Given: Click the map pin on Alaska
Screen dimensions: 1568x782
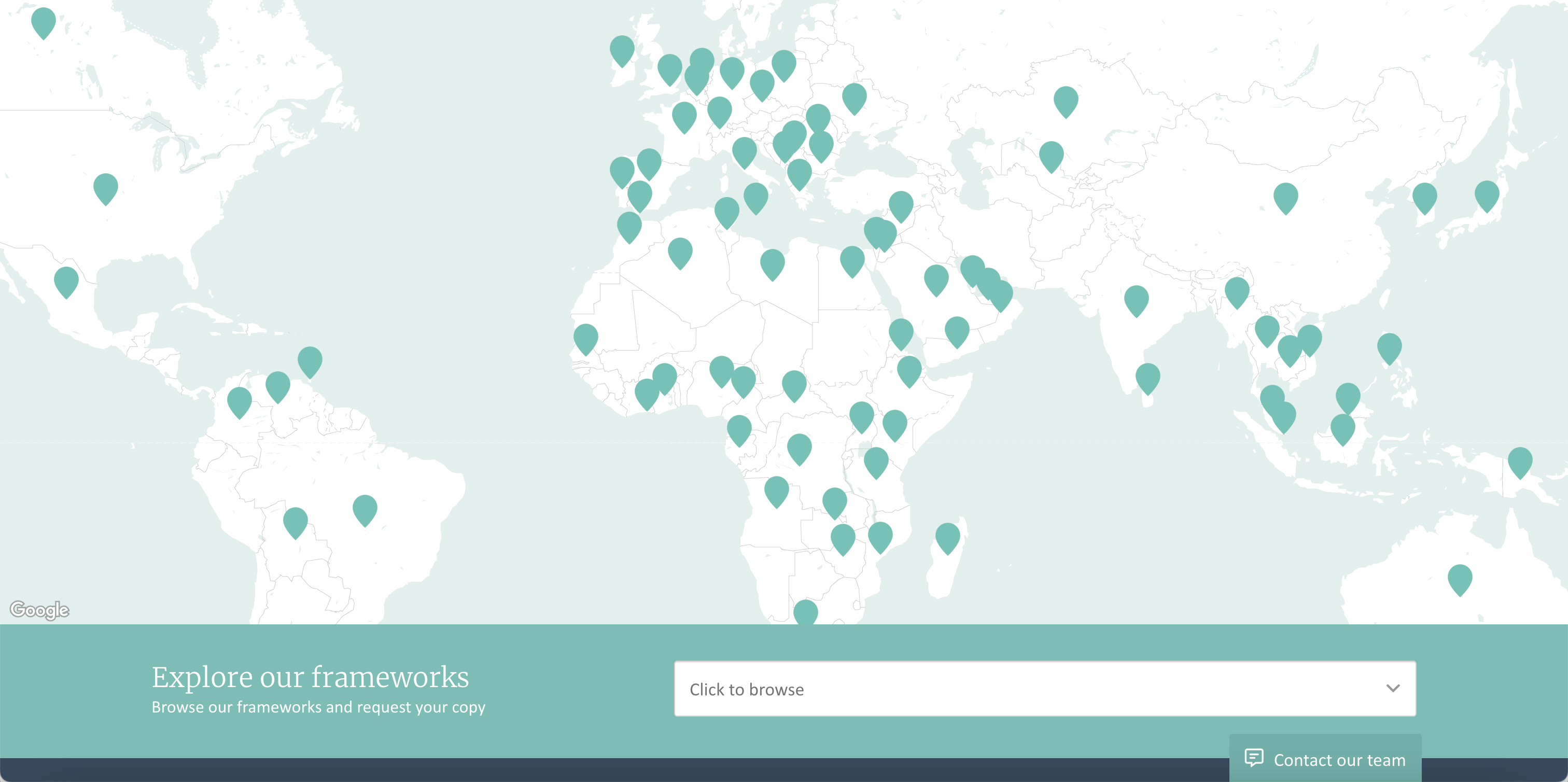Looking at the screenshot, I should (43, 21).
